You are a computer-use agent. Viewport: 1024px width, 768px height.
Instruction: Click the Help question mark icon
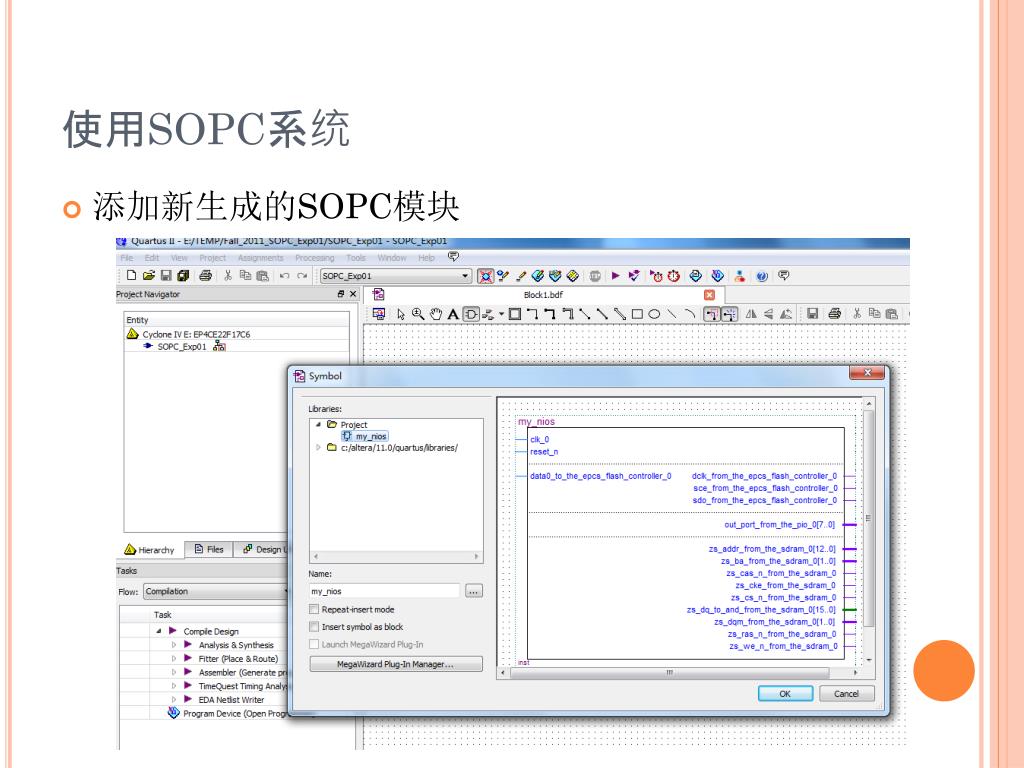tap(761, 276)
